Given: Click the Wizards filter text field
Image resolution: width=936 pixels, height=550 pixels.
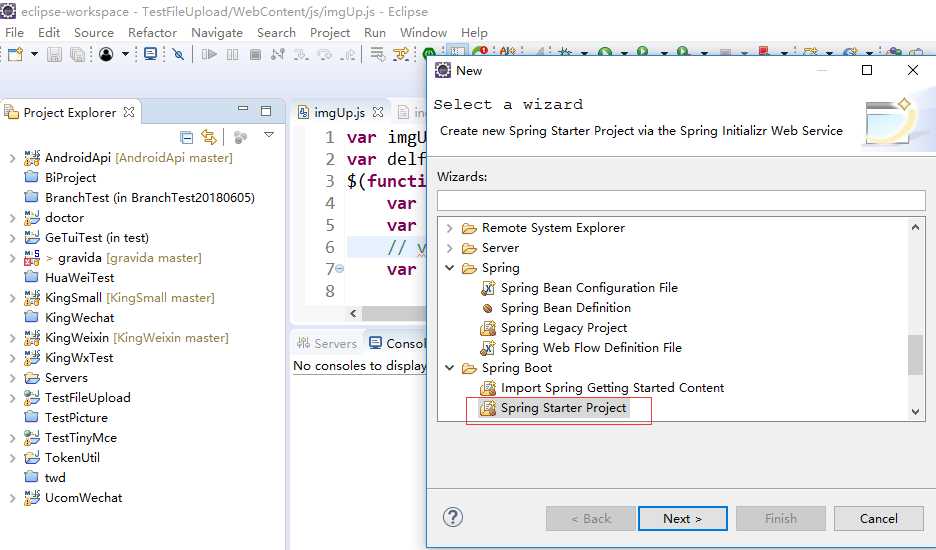Looking at the screenshot, I should coord(681,201).
